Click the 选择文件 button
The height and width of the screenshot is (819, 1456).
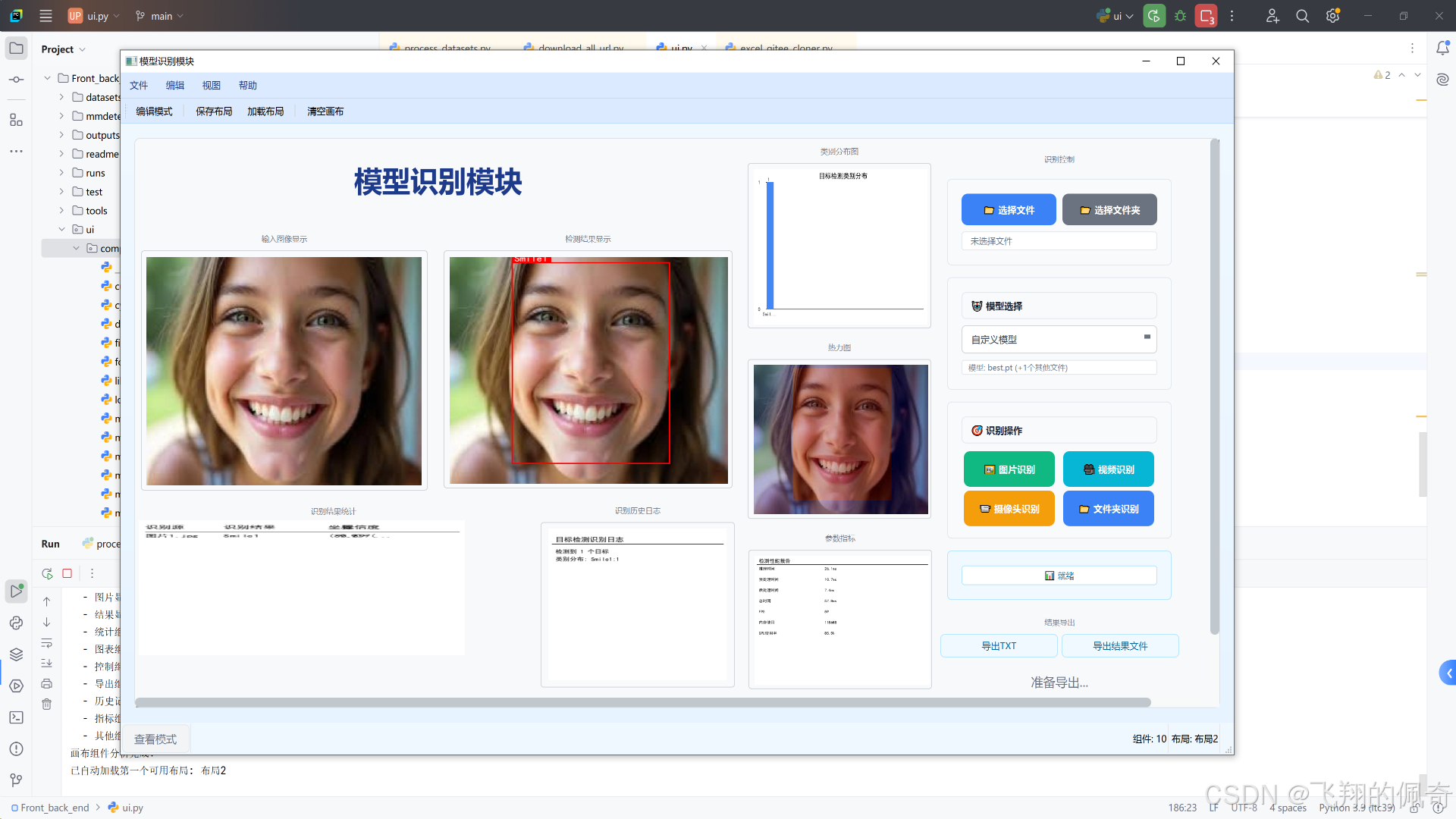coord(1009,210)
